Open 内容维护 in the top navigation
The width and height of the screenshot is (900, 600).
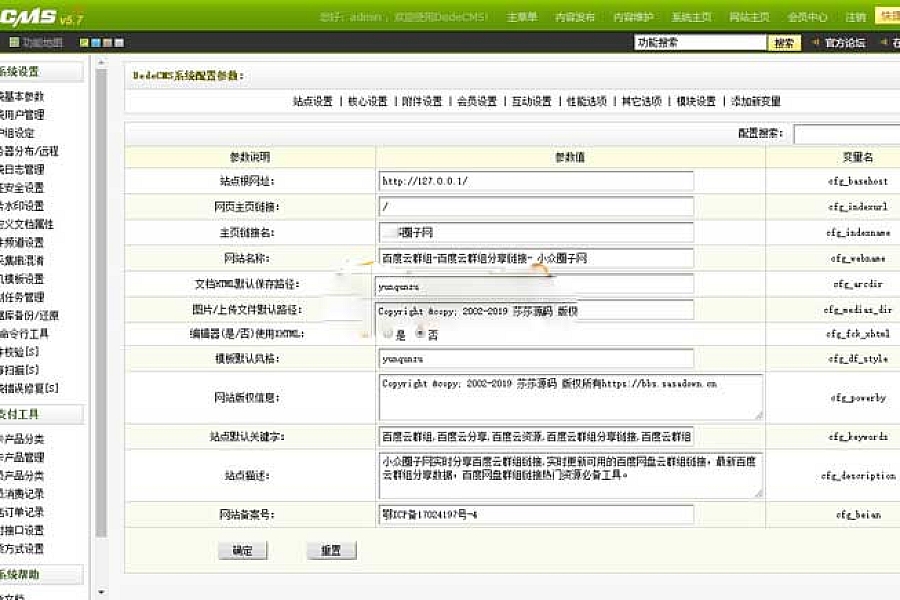click(x=633, y=17)
